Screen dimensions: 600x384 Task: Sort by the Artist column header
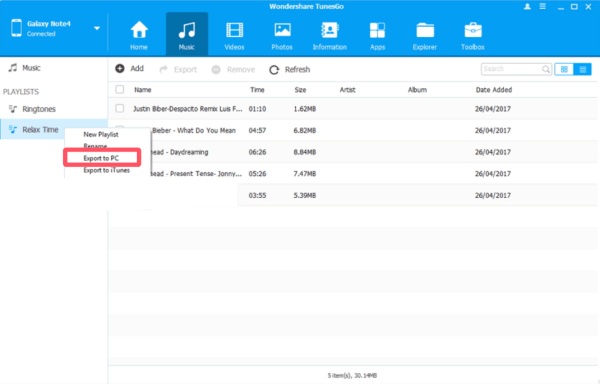(347, 90)
